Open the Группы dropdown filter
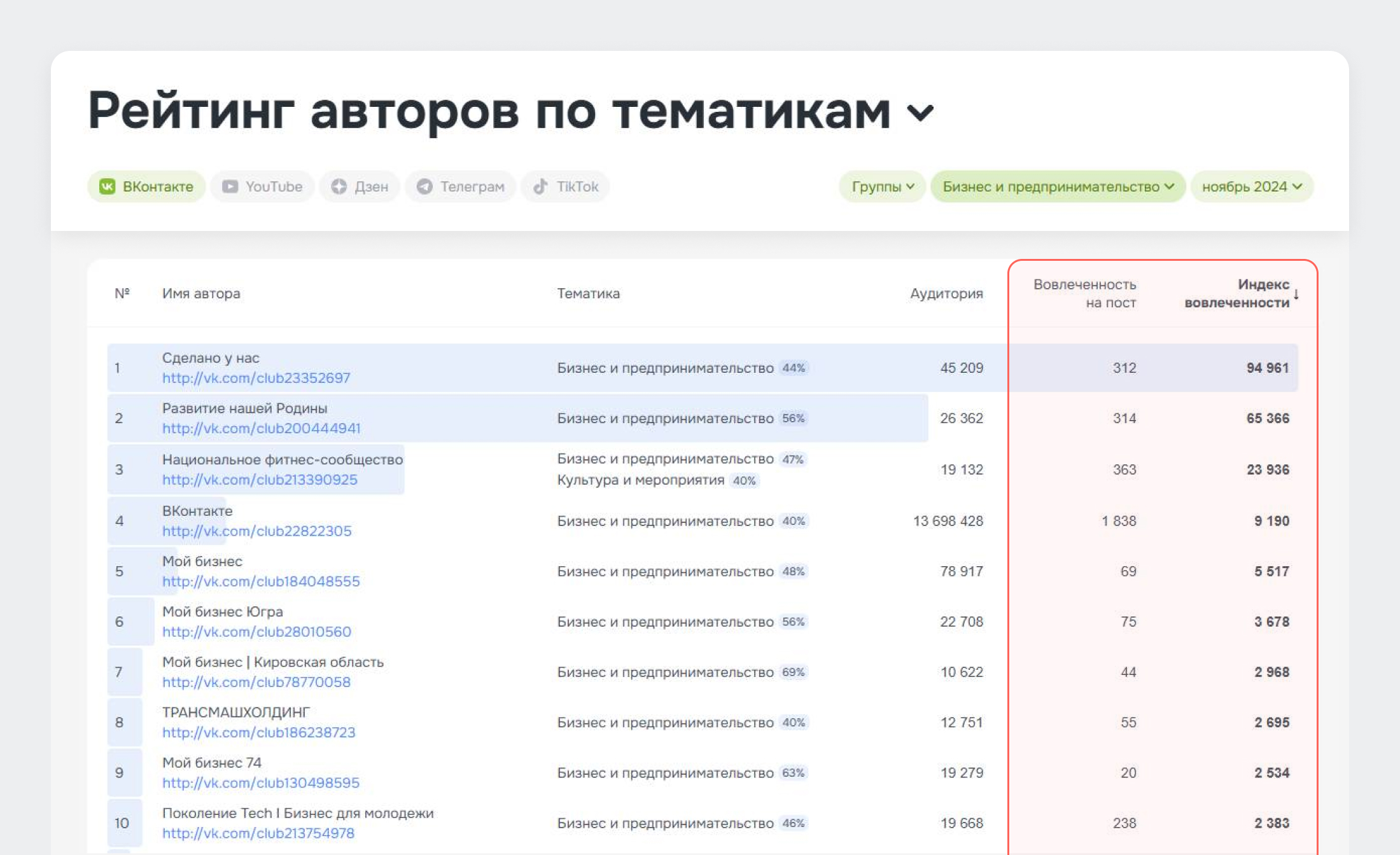The height and width of the screenshot is (855, 1400). [883, 186]
